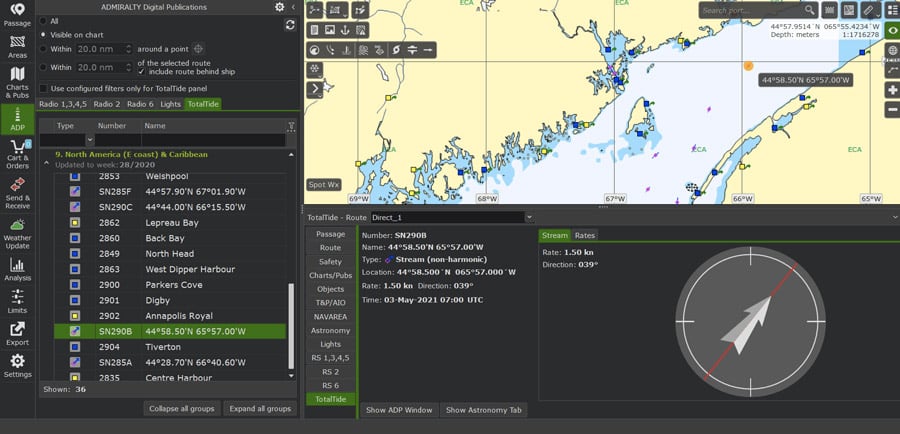The image size is (900, 434).
Task: Open the Areas sidebar section
Action: point(17,47)
